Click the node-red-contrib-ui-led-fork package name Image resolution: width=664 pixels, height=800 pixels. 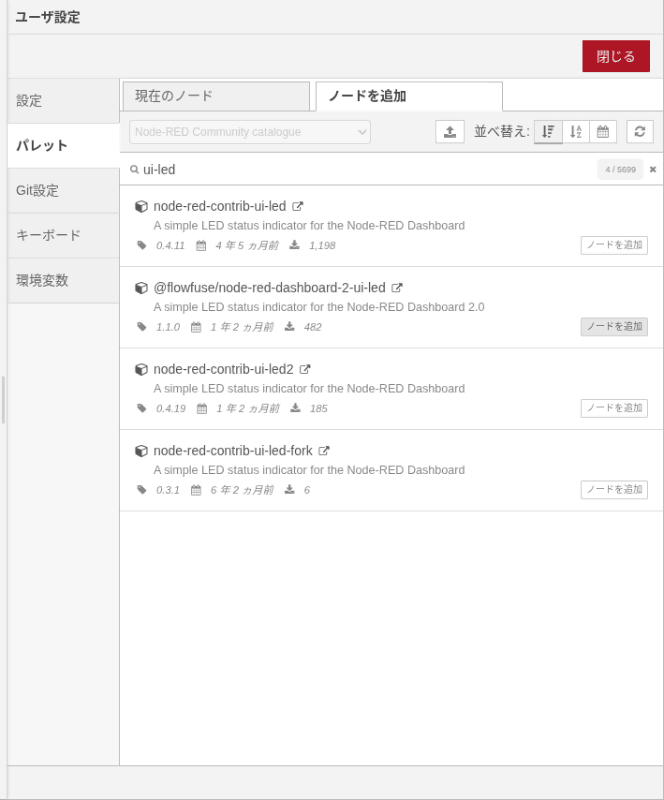[233, 451]
